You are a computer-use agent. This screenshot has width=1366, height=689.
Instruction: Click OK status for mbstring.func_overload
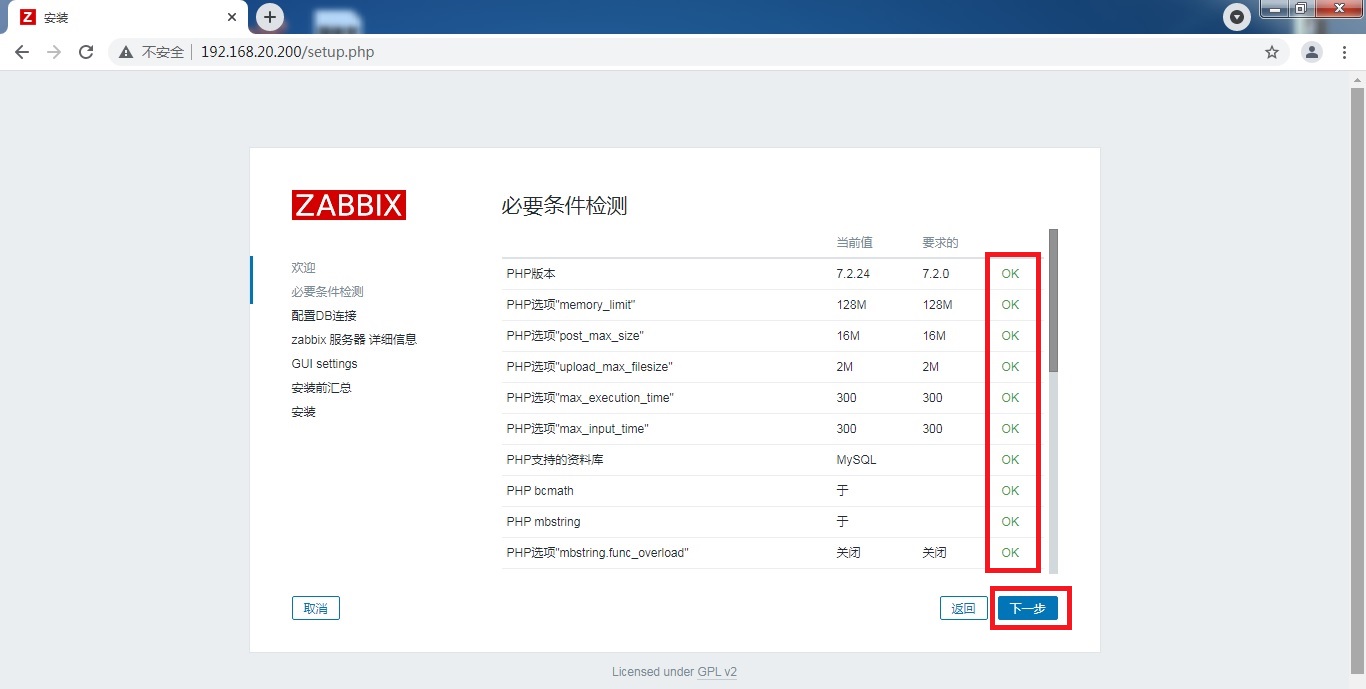pos(1010,553)
